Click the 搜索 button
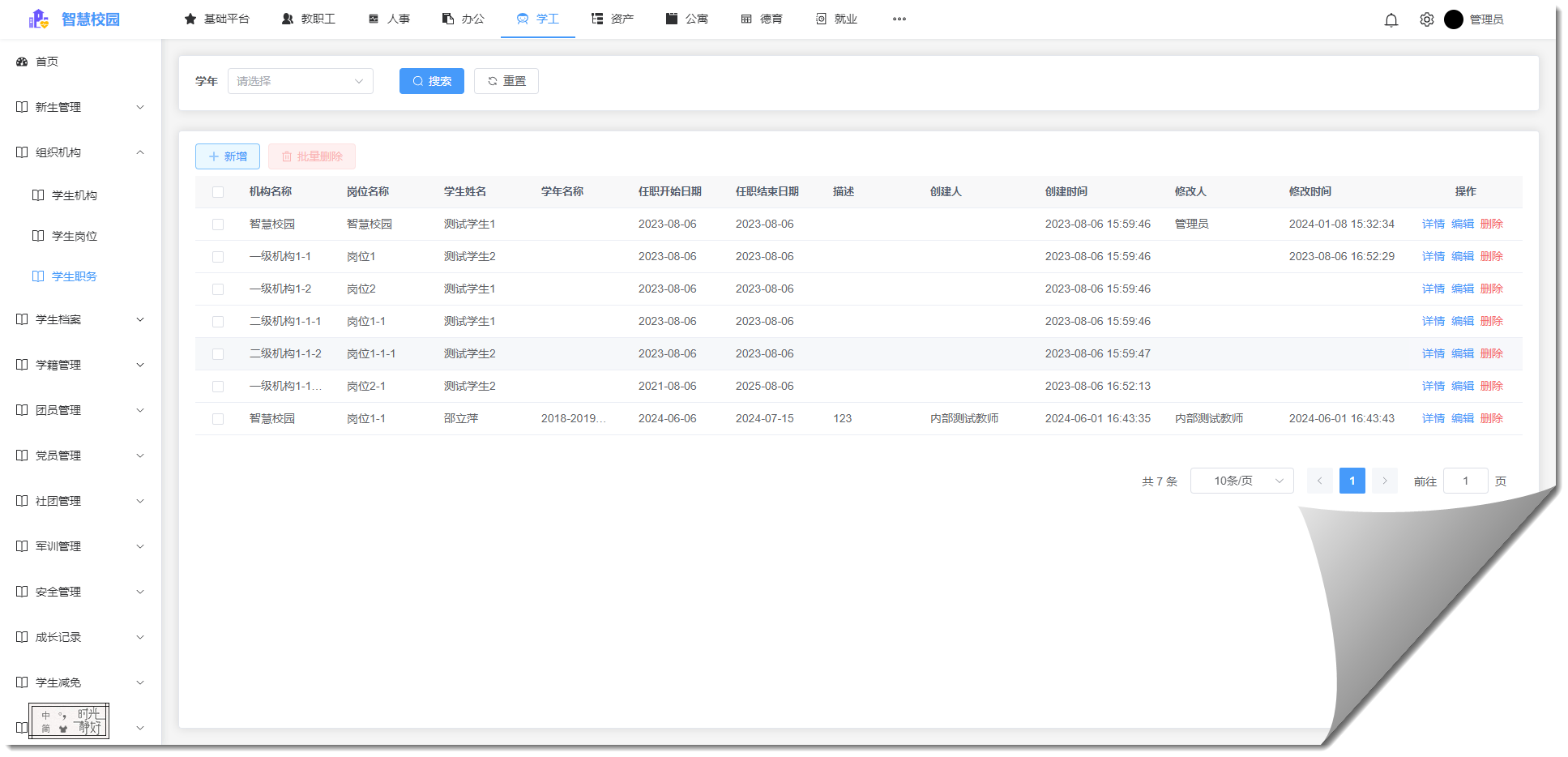 pyautogui.click(x=431, y=81)
